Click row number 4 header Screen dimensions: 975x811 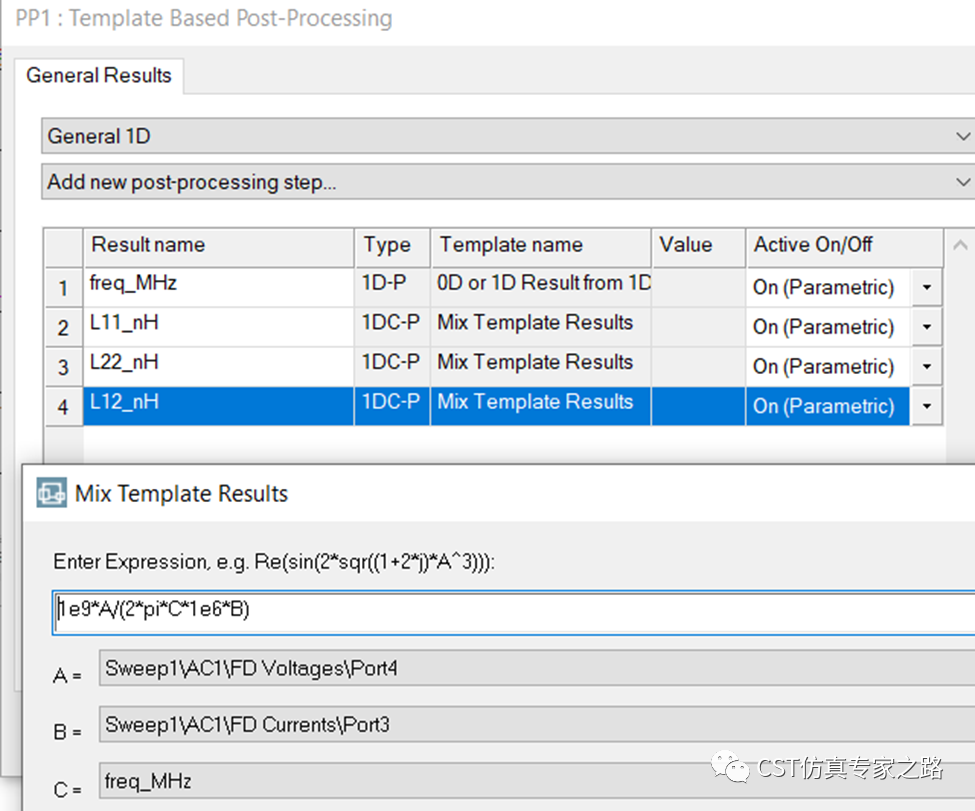pyautogui.click(x=63, y=407)
